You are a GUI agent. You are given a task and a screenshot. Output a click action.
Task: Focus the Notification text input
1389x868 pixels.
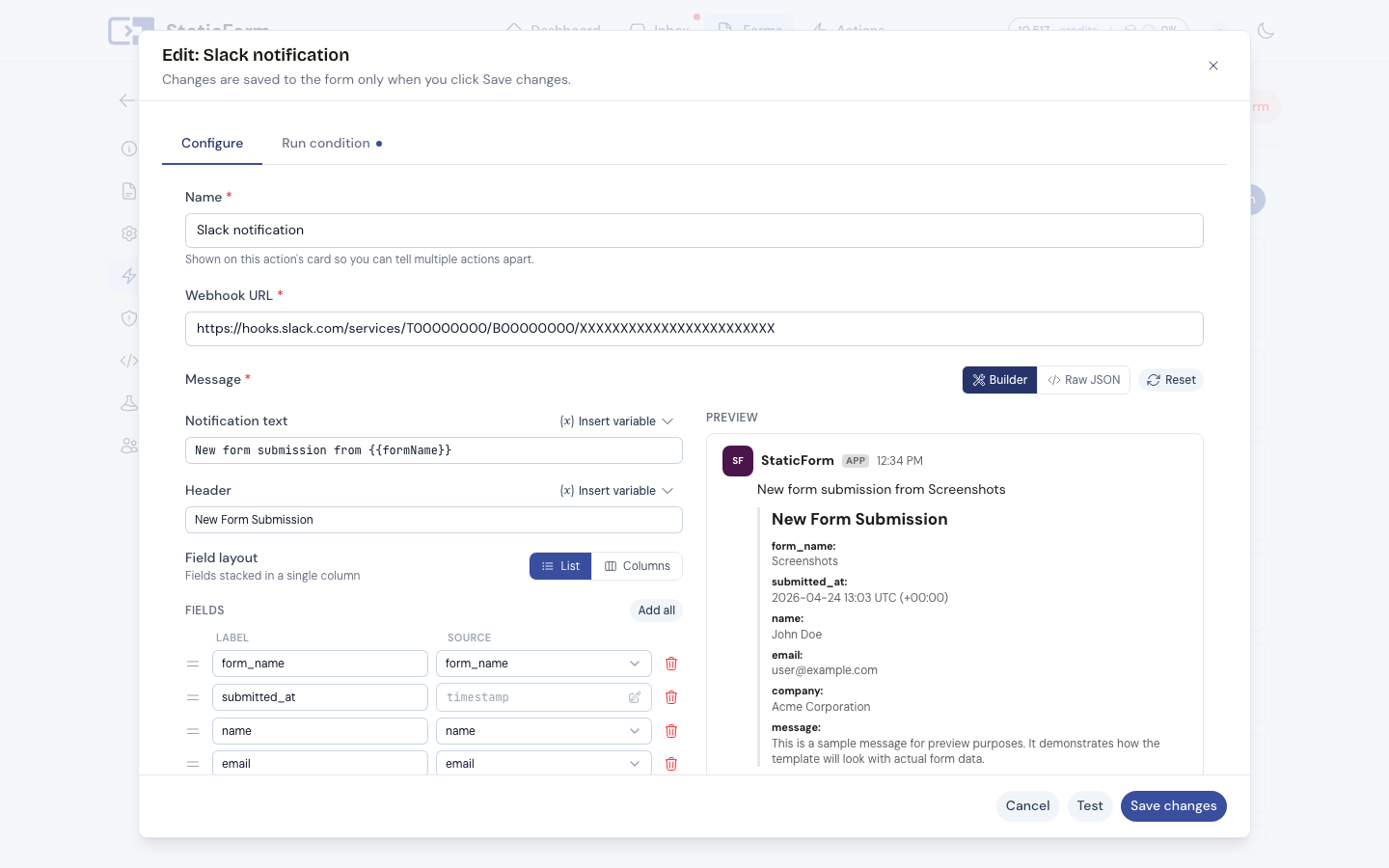point(434,450)
